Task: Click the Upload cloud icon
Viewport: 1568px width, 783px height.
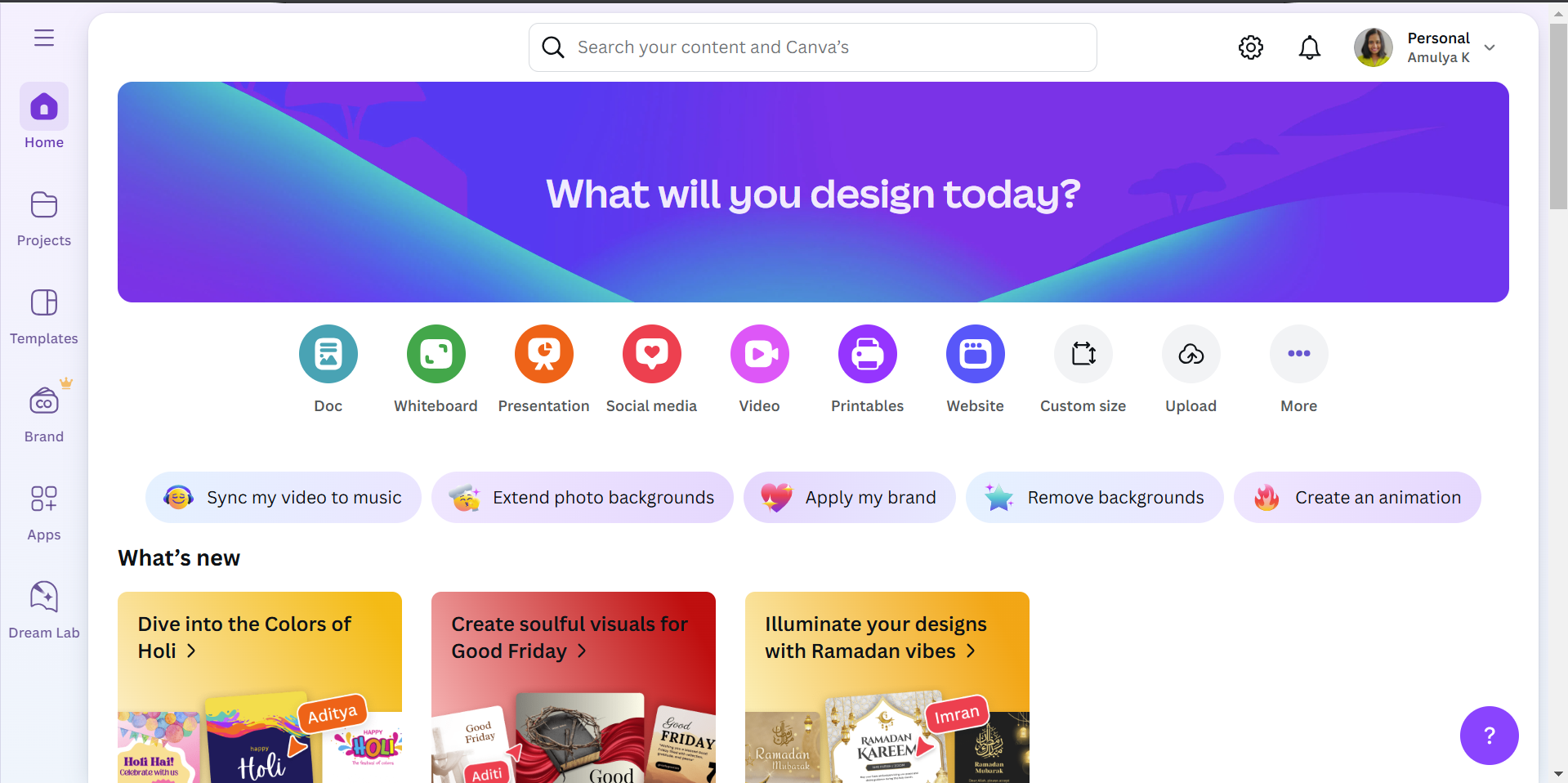Action: click(x=1191, y=354)
